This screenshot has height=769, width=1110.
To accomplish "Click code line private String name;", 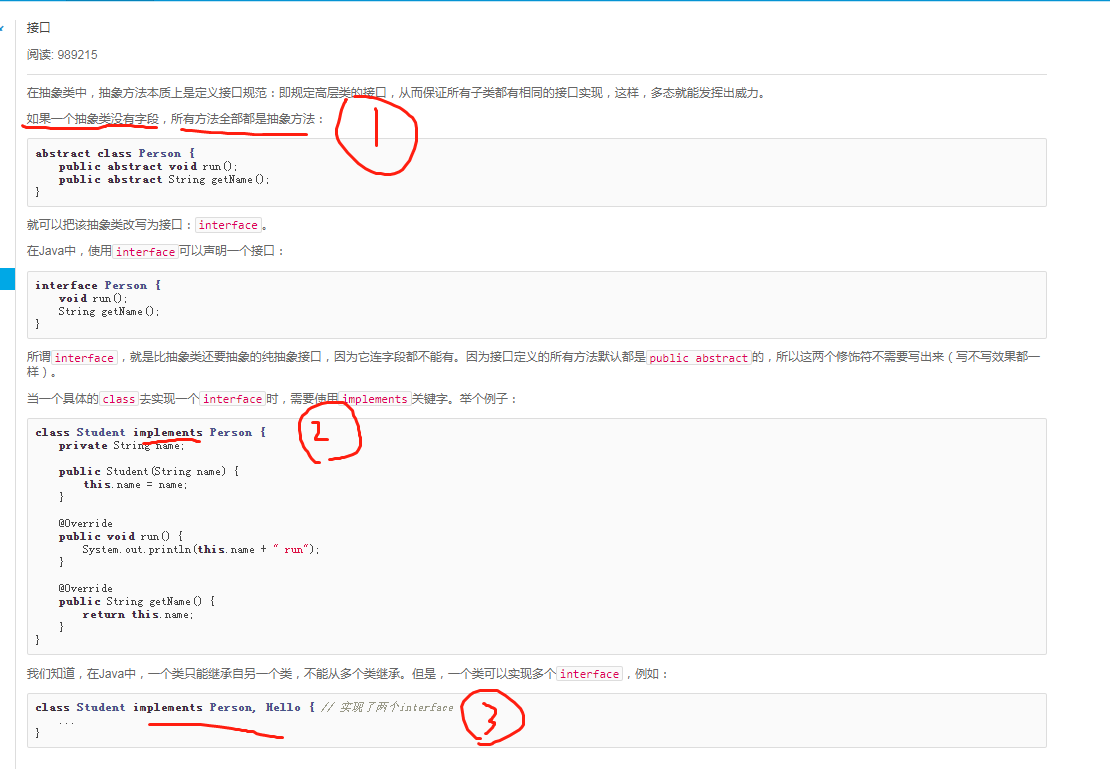I will (121, 445).
